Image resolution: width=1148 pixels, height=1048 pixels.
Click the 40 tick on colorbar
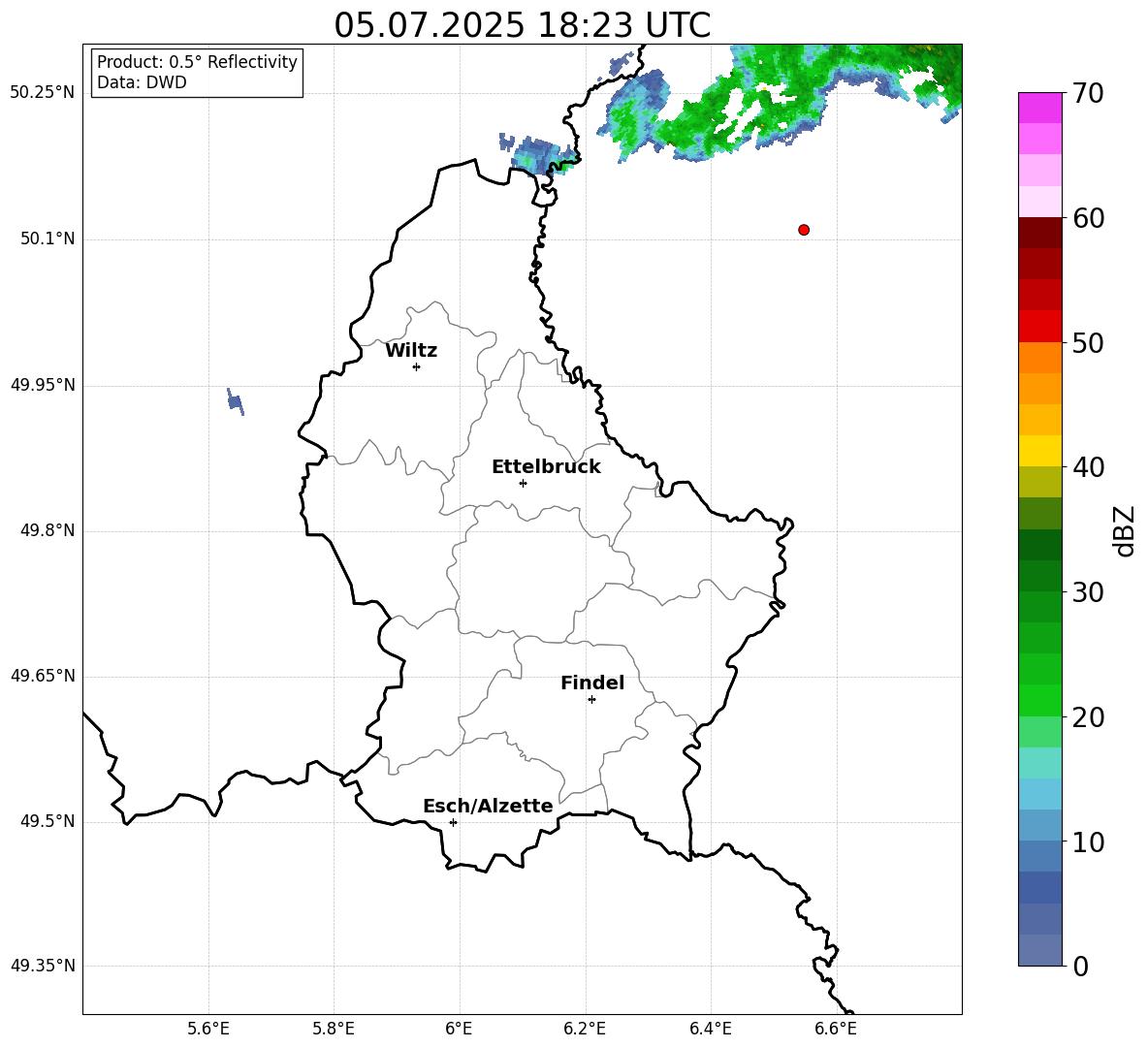[x=1088, y=467]
